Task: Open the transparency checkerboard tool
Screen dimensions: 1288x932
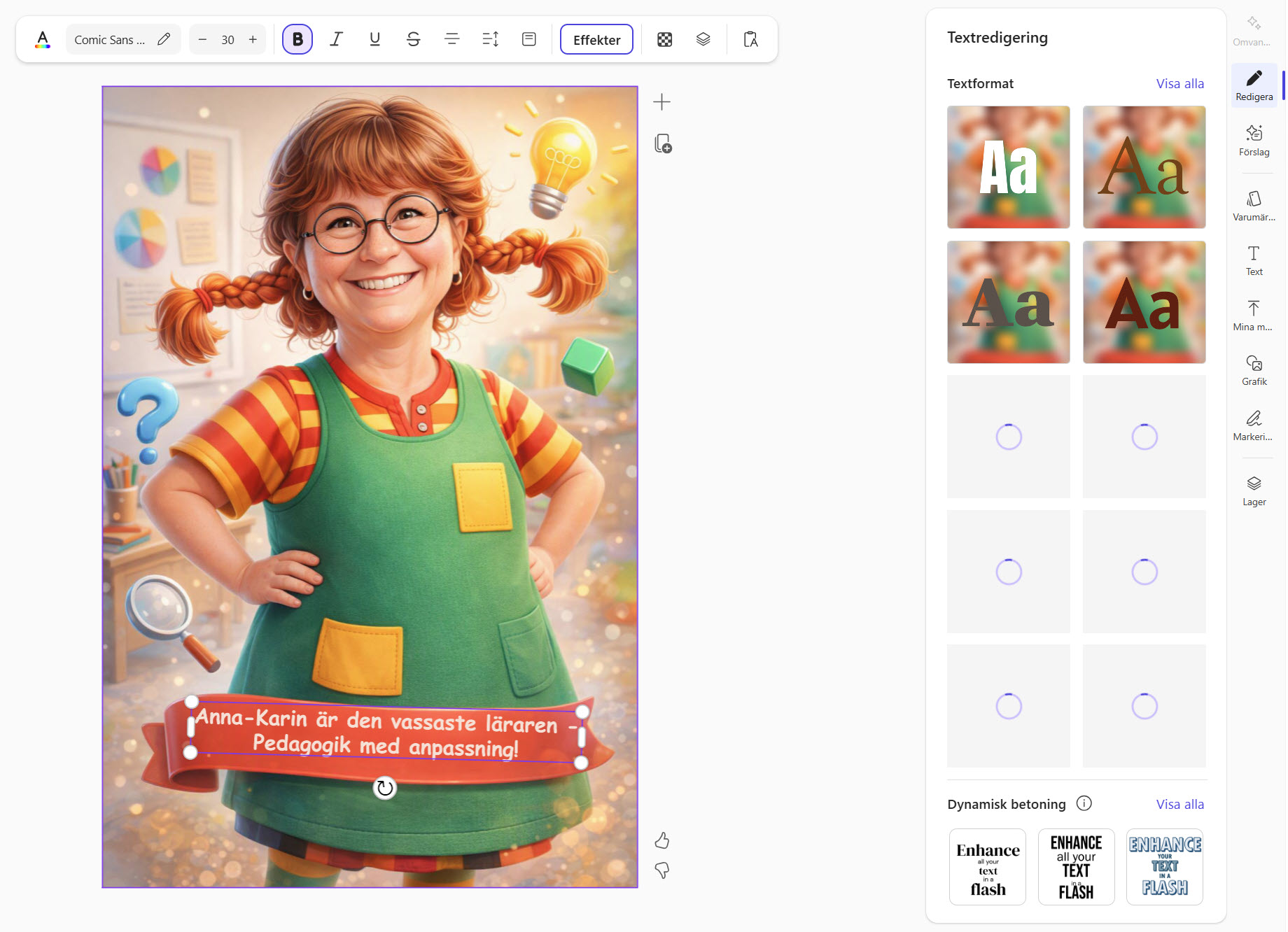Action: point(665,40)
